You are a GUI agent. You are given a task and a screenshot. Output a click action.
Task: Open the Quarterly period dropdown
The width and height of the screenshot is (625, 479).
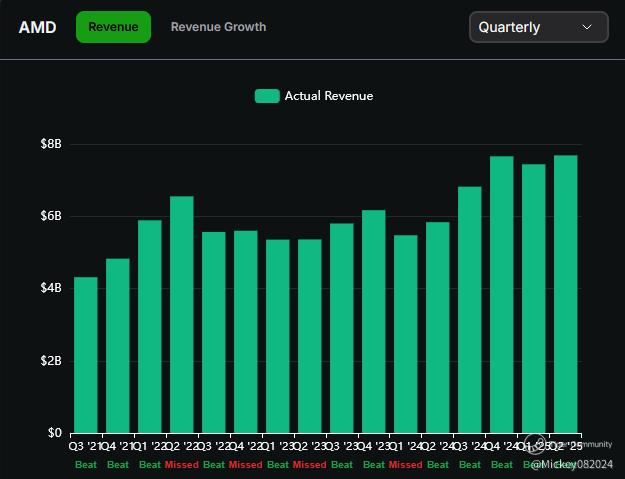[x=538, y=27]
